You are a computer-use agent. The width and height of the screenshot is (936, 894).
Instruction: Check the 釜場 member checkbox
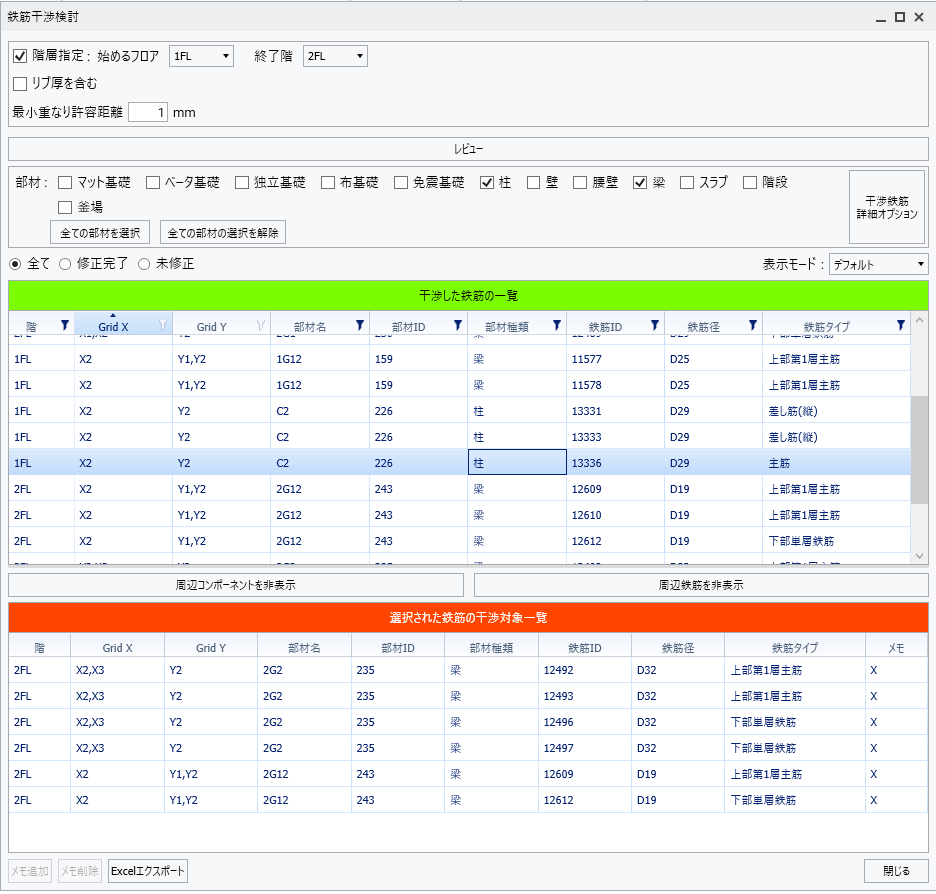[65, 207]
